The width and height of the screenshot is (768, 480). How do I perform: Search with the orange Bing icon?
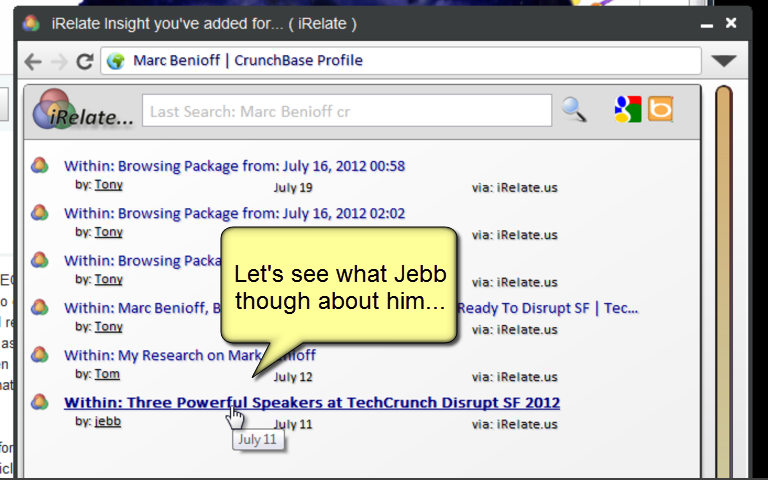660,109
